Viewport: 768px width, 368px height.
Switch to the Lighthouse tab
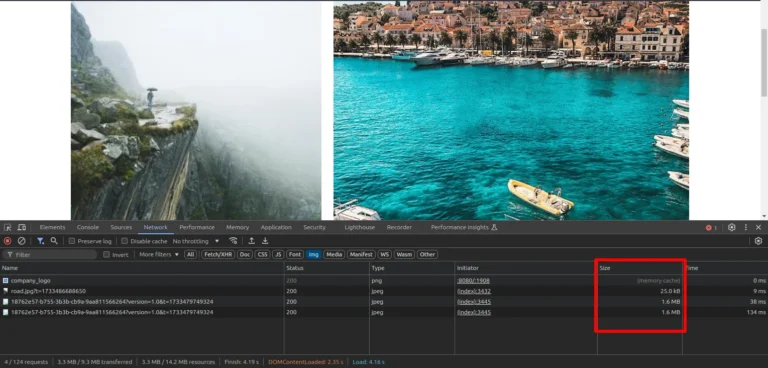(360, 227)
